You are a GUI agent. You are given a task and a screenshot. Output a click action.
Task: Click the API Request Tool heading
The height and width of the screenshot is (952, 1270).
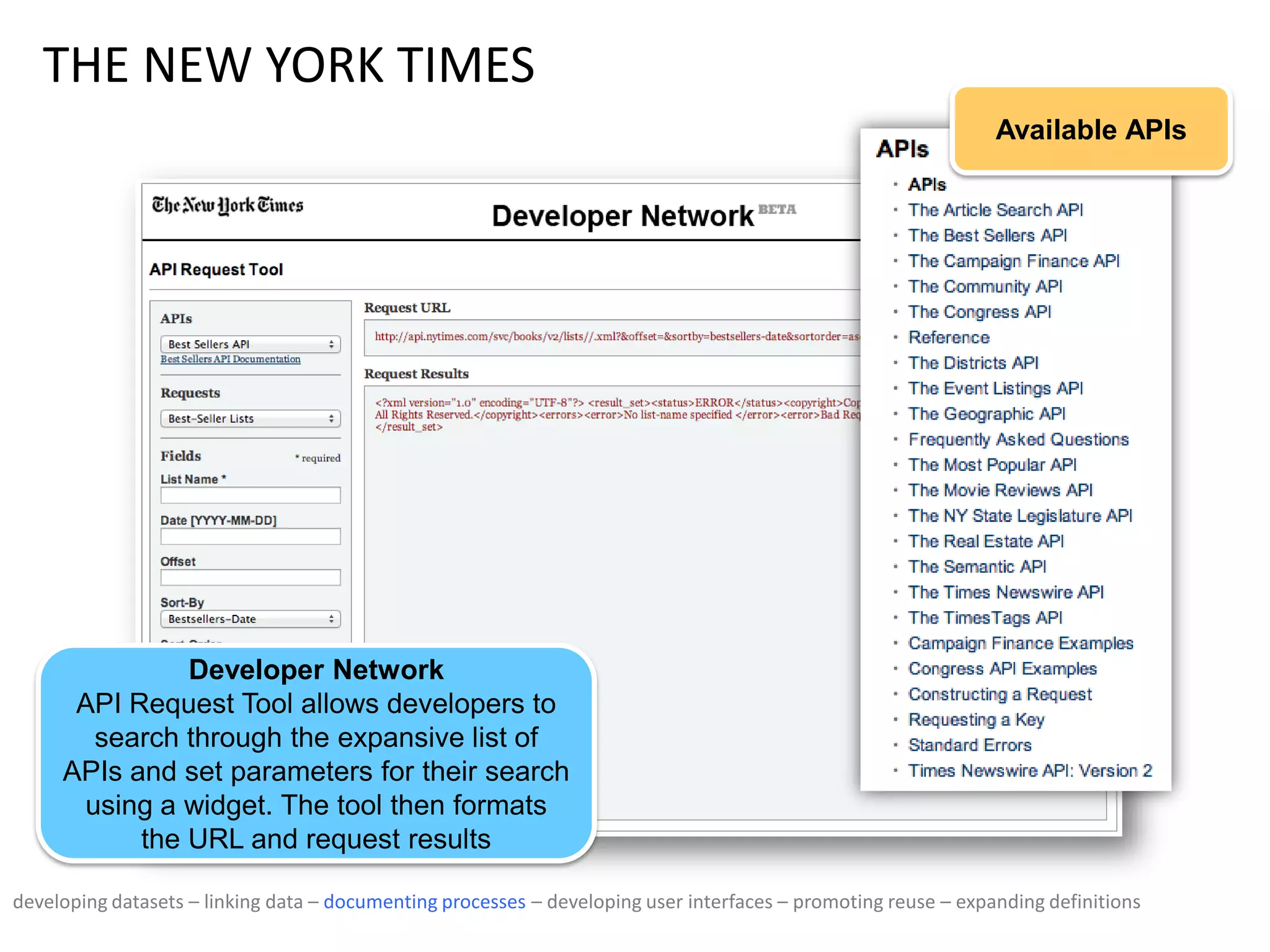pos(216,270)
